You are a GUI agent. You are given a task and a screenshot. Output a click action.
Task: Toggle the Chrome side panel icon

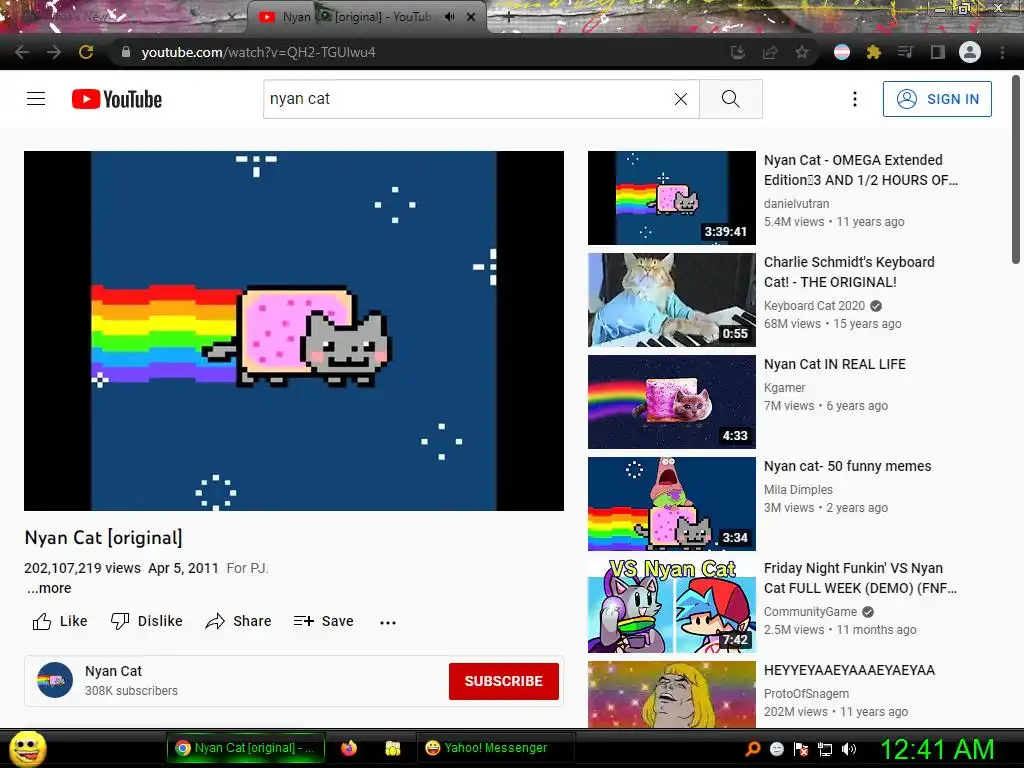pos(938,52)
